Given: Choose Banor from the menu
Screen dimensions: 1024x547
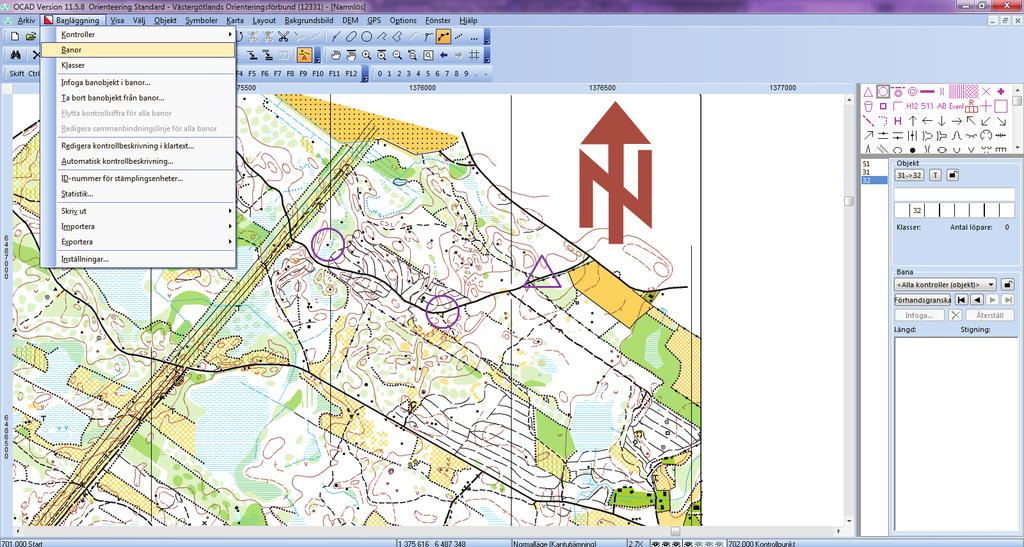Looking at the screenshot, I should point(138,50).
